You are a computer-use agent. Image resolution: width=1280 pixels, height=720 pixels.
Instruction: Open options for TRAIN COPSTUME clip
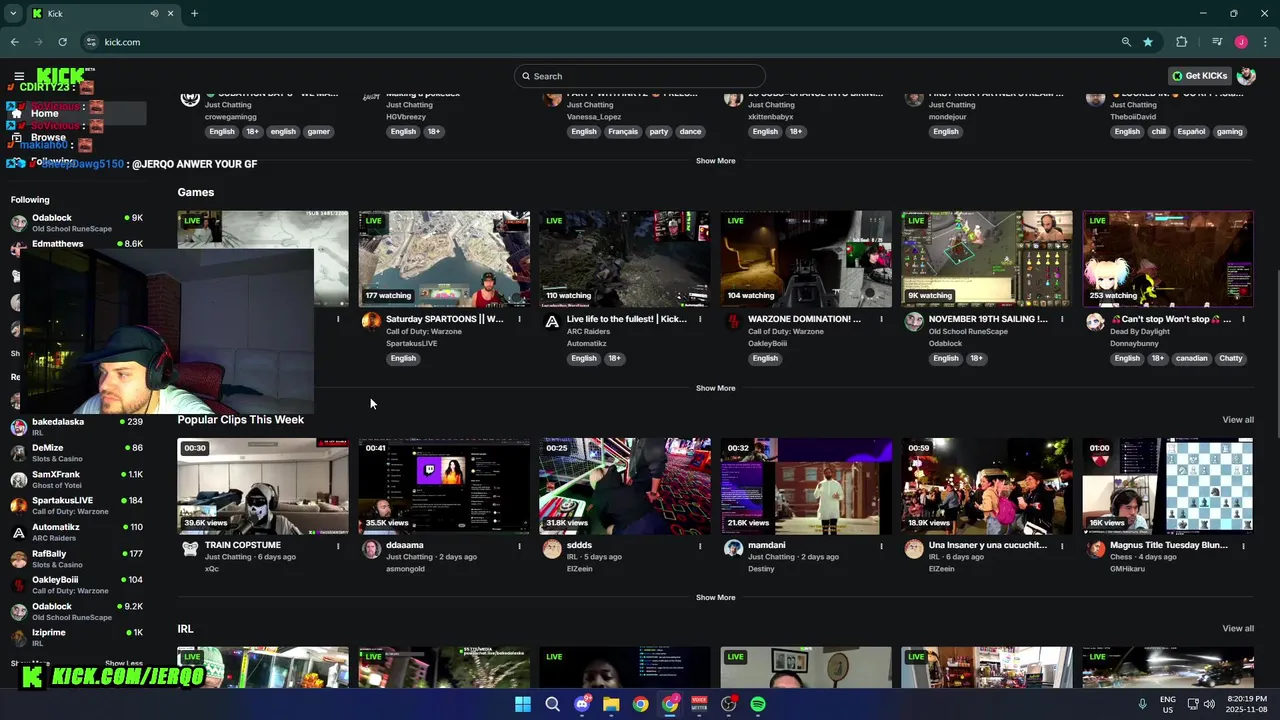[x=338, y=546]
